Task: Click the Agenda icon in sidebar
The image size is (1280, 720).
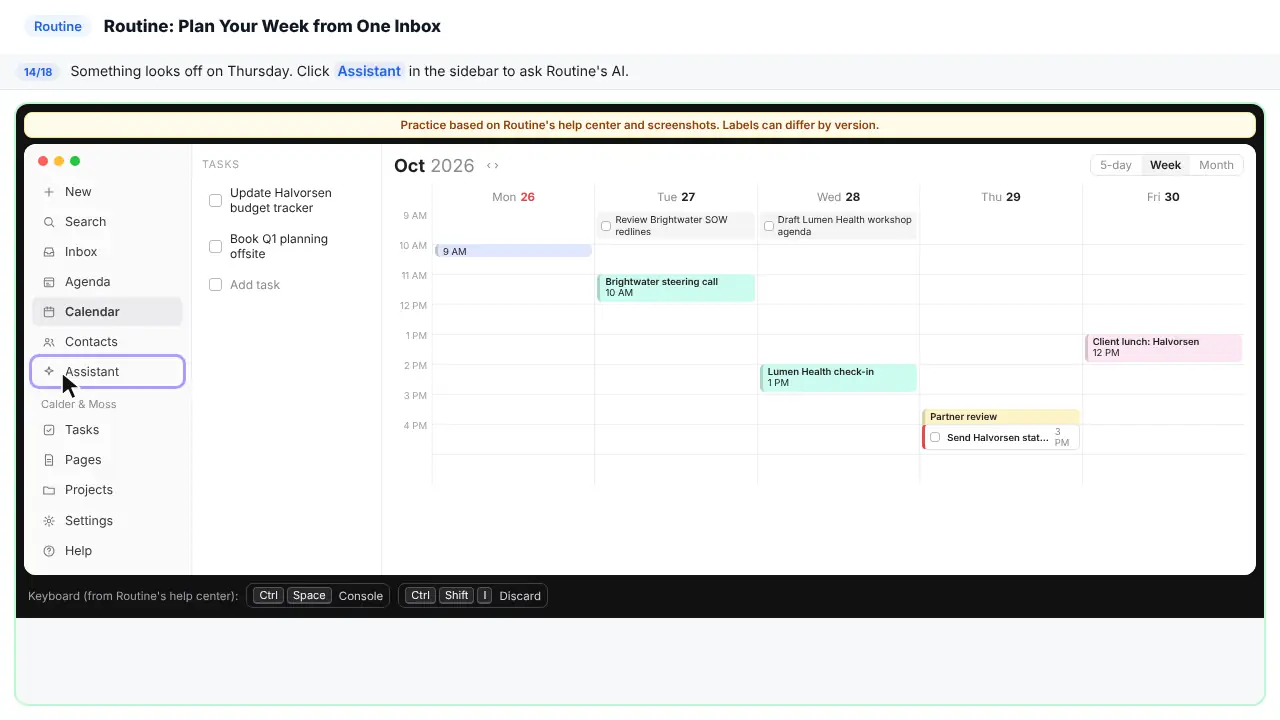Action: click(49, 282)
